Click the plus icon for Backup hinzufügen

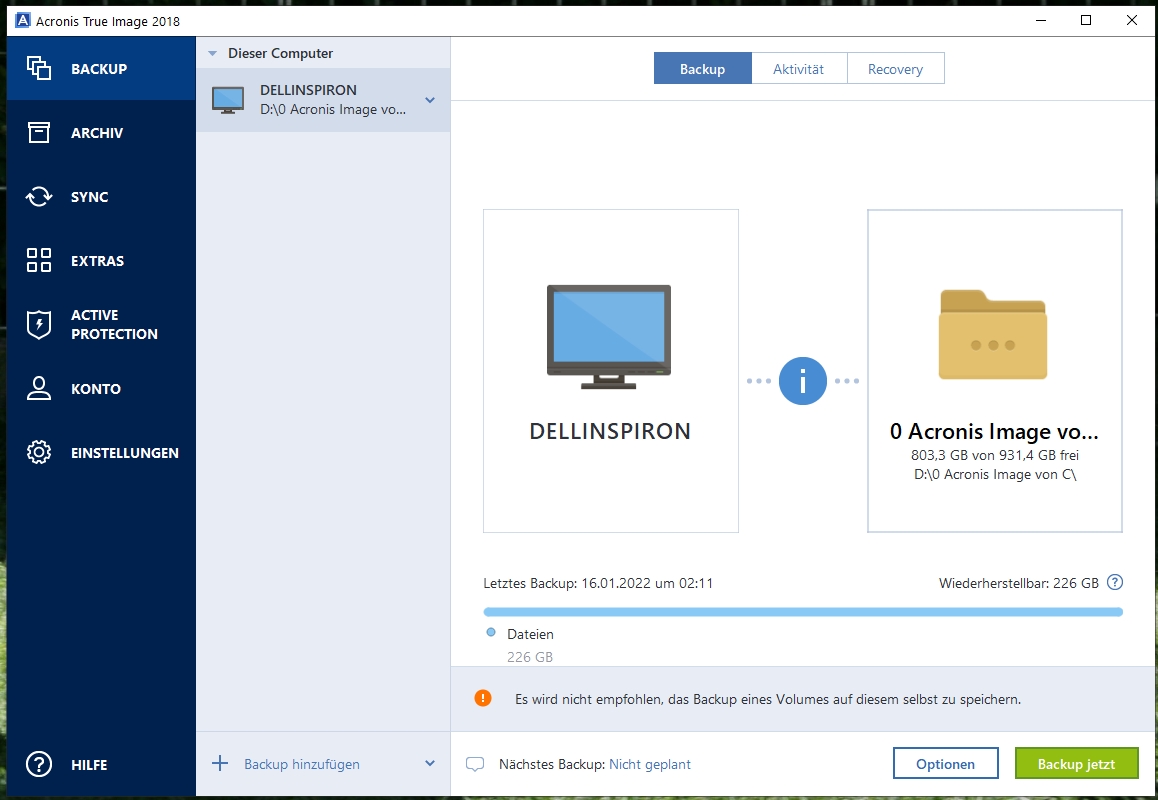click(220, 763)
